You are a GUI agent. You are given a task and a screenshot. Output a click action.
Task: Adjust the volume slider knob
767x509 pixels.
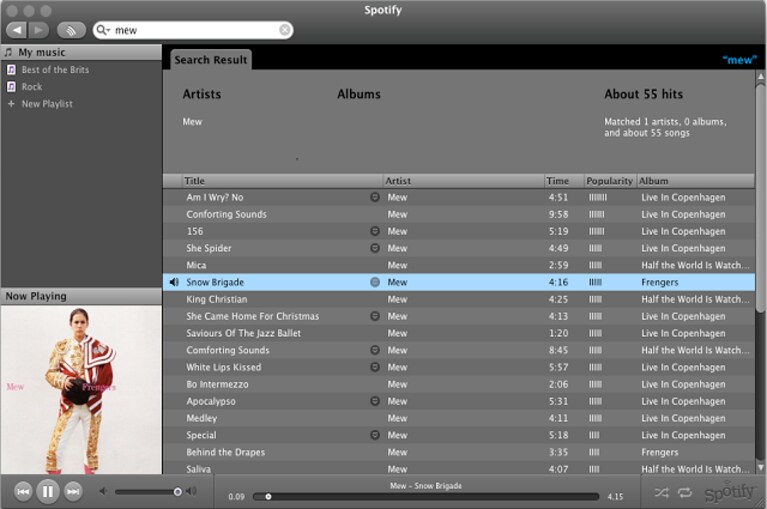pos(178,491)
